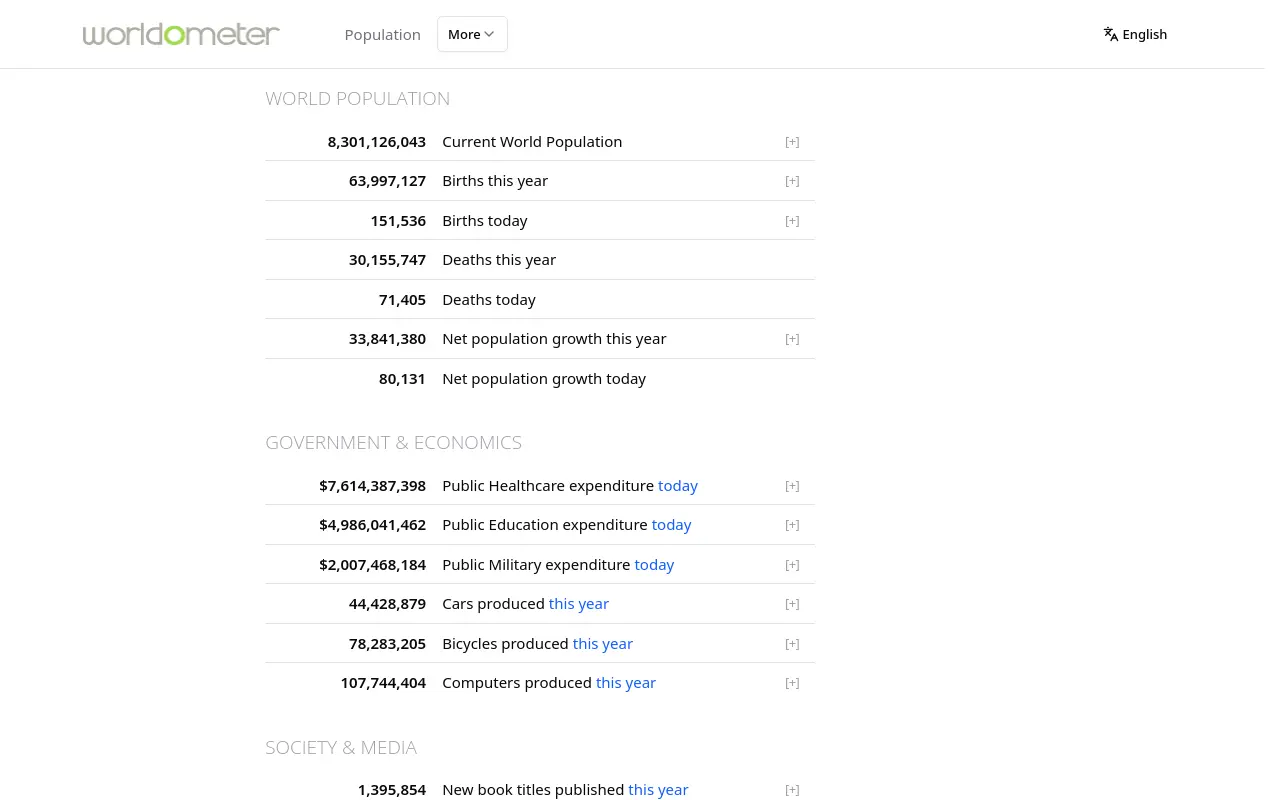
Task: Click the 33,841,380 growth value
Action: click(x=387, y=339)
